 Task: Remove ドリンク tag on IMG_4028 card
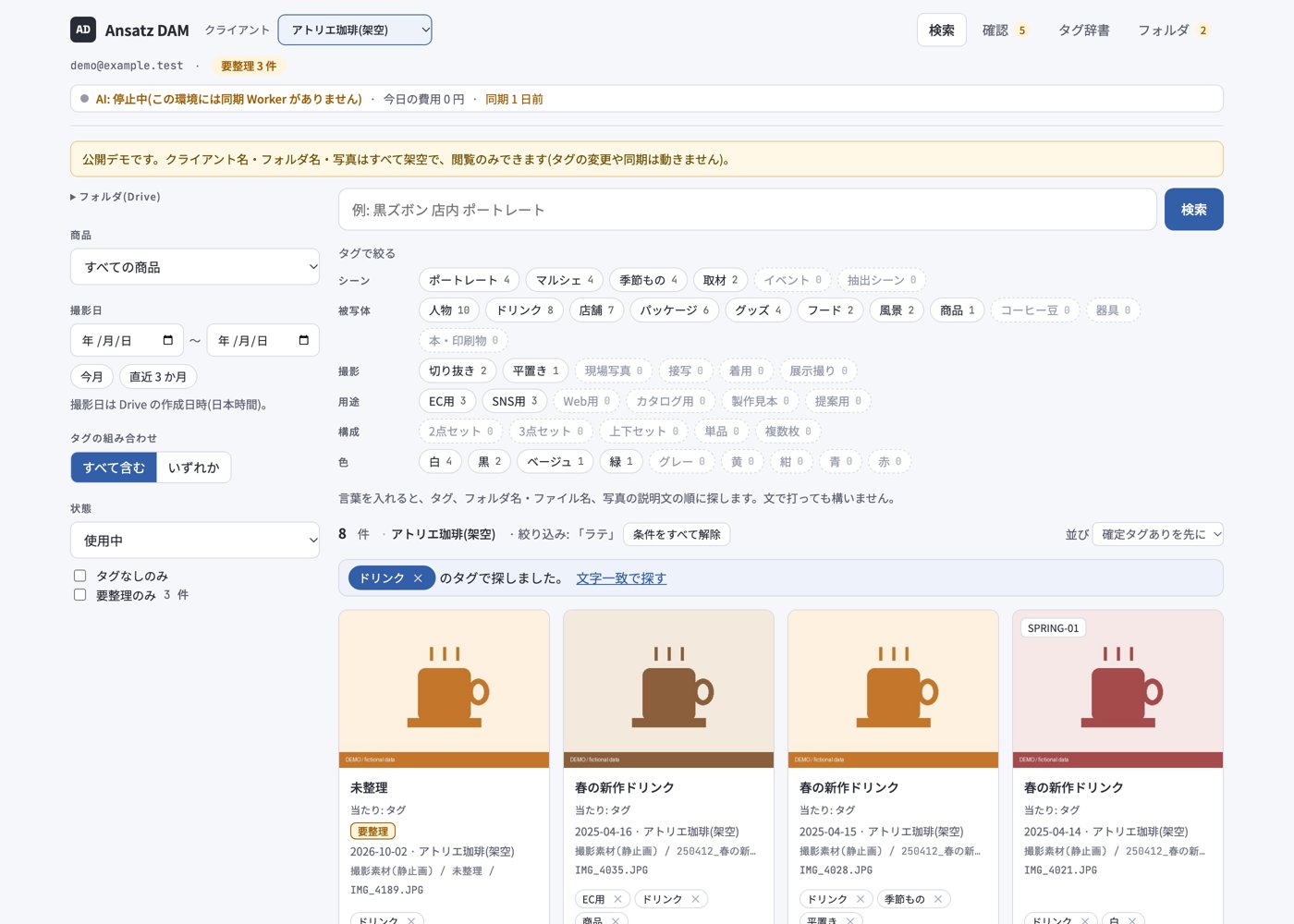click(860, 899)
